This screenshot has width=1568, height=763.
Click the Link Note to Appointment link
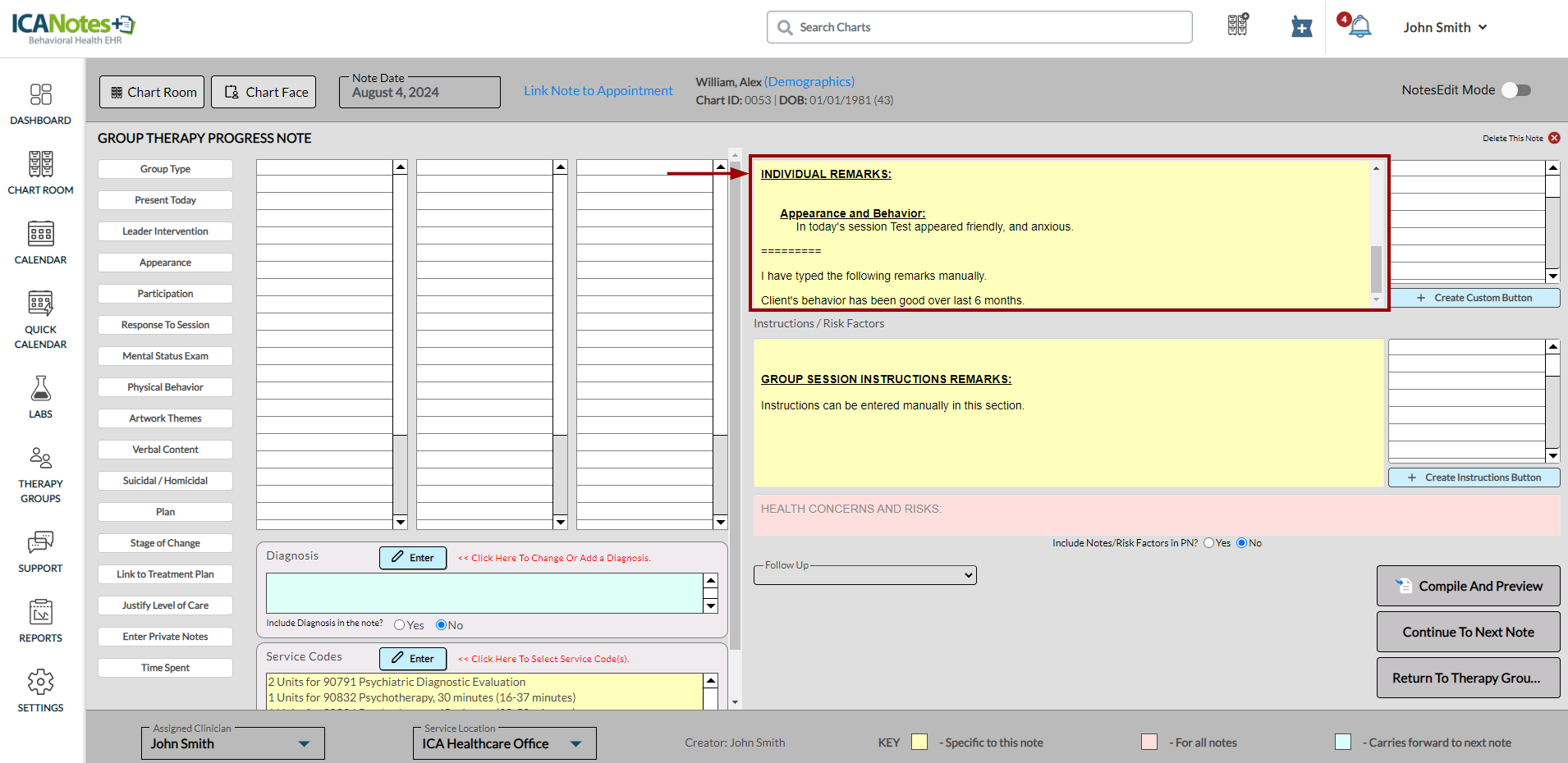point(598,91)
